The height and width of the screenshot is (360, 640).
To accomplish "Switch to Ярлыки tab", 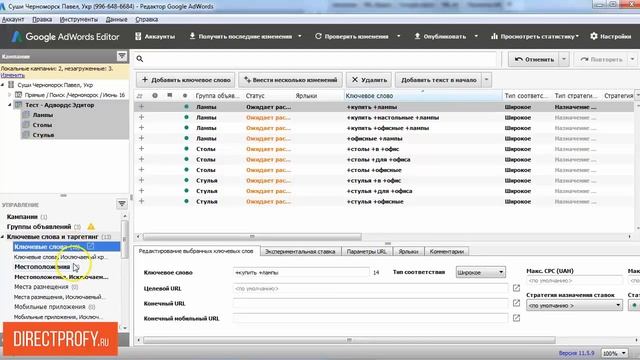I will point(408,251).
